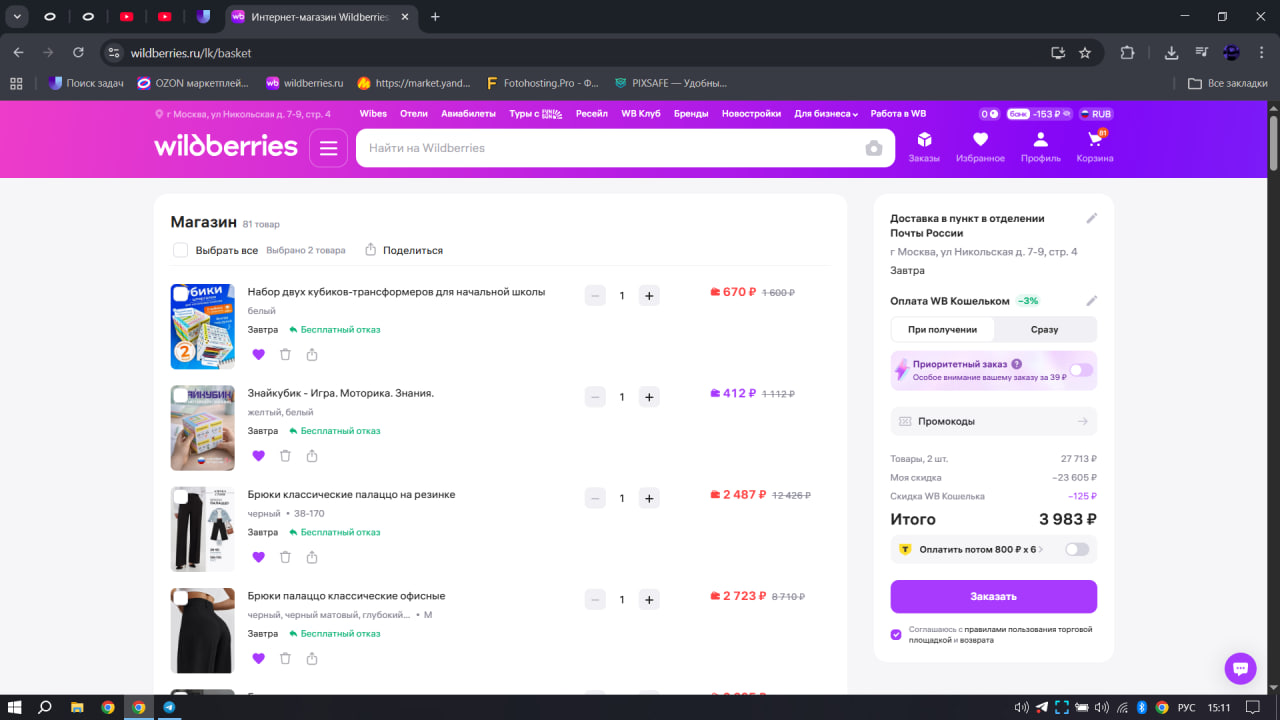Open Windows taskbar search
Image resolution: width=1280 pixels, height=720 pixels.
(x=45, y=707)
